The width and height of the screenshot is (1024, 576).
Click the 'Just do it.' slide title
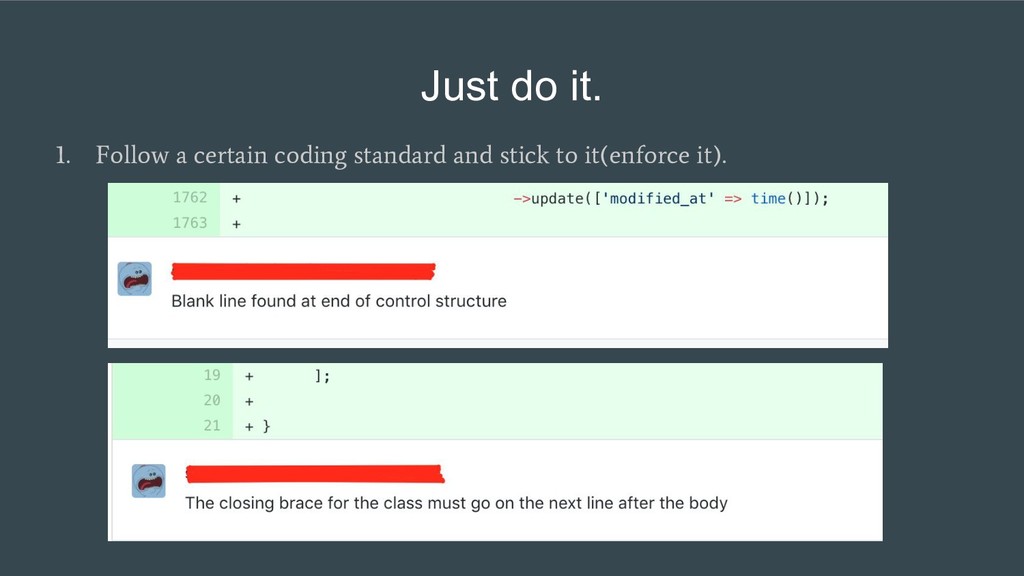click(x=511, y=86)
